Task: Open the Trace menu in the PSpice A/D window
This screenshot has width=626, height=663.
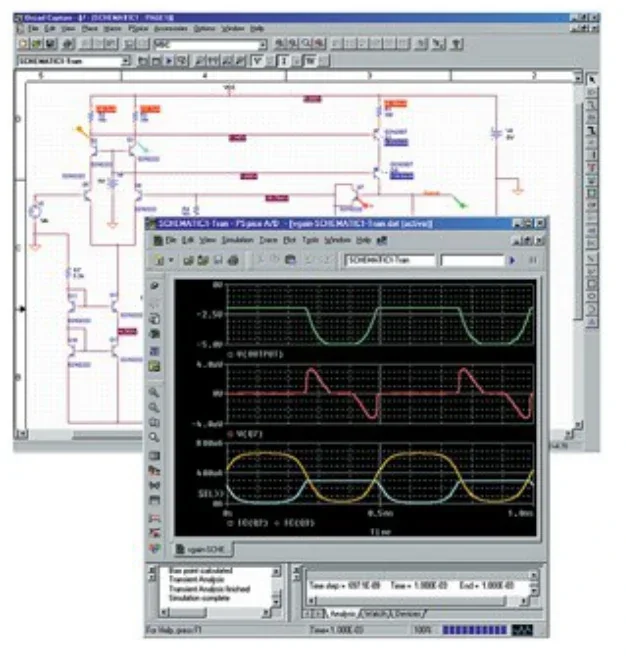Action: point(268,240)
